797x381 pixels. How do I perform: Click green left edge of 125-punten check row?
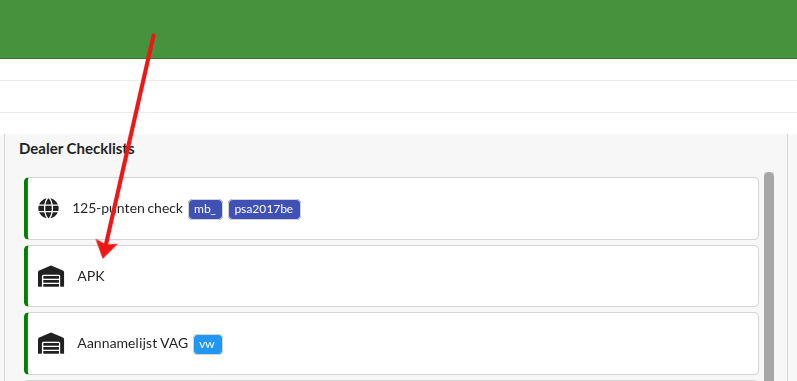tap(26, 208)
